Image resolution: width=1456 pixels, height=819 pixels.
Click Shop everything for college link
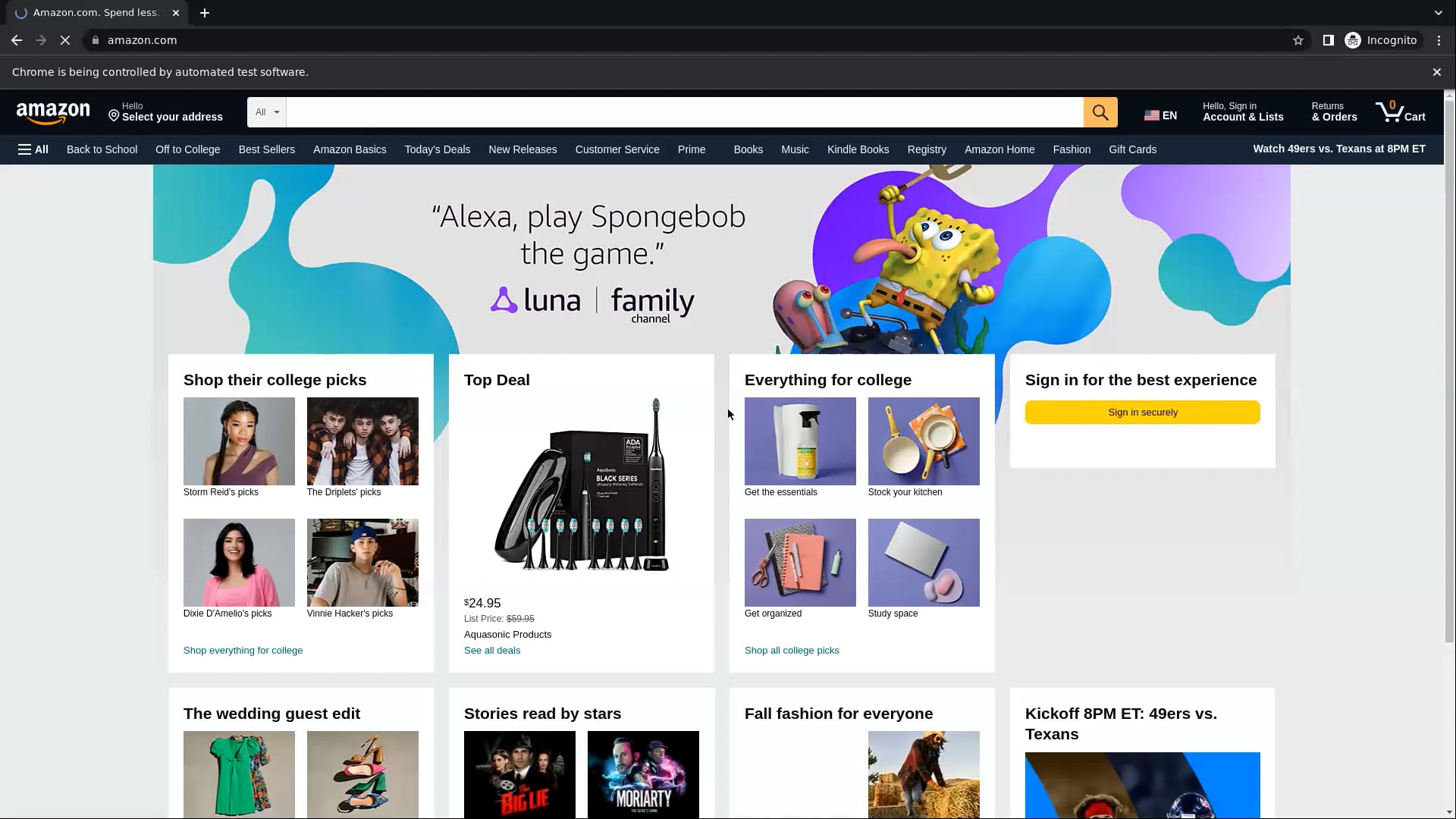coord(243,651)
